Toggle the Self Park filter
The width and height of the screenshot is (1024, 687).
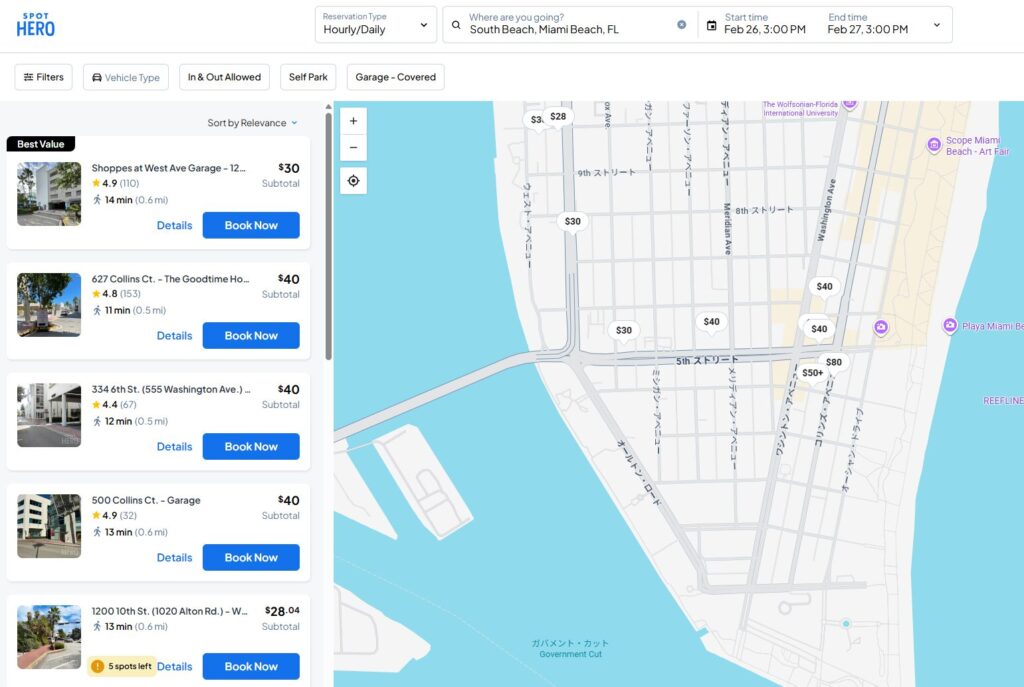click(308, 77)
